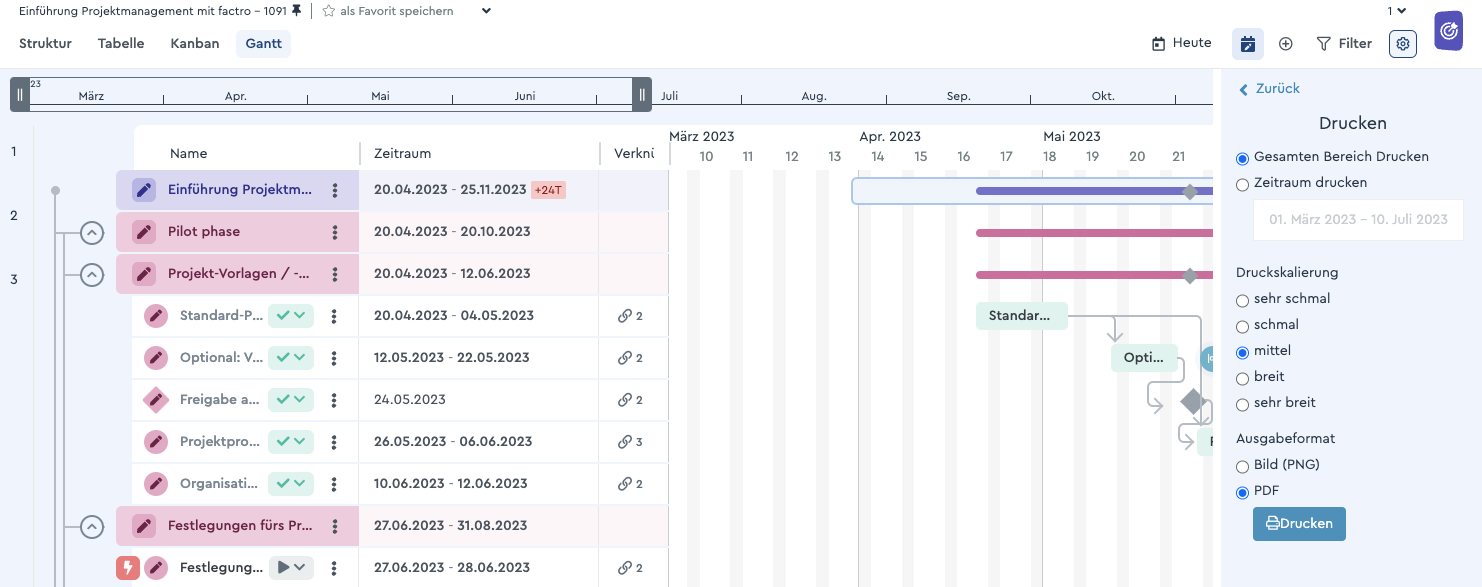The height and width of the screenshot is (587, 1482).
Task: Click the red lightning bolt icon
Action: [128, 568]
